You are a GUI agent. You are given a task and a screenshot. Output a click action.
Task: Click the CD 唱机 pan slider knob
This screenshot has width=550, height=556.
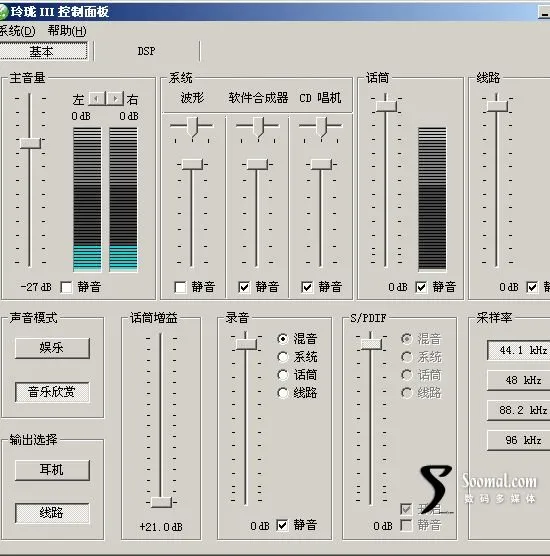tap(321, 127)
